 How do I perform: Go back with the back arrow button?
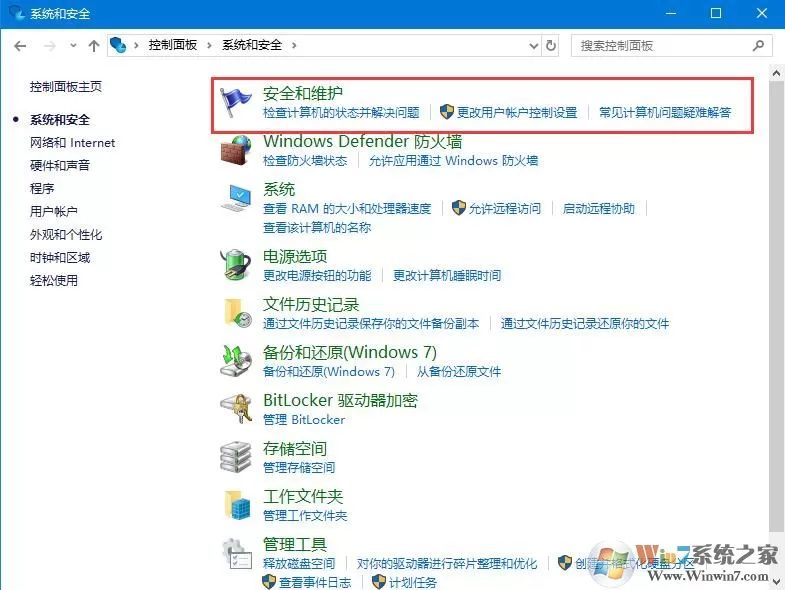tap(20, 46)
